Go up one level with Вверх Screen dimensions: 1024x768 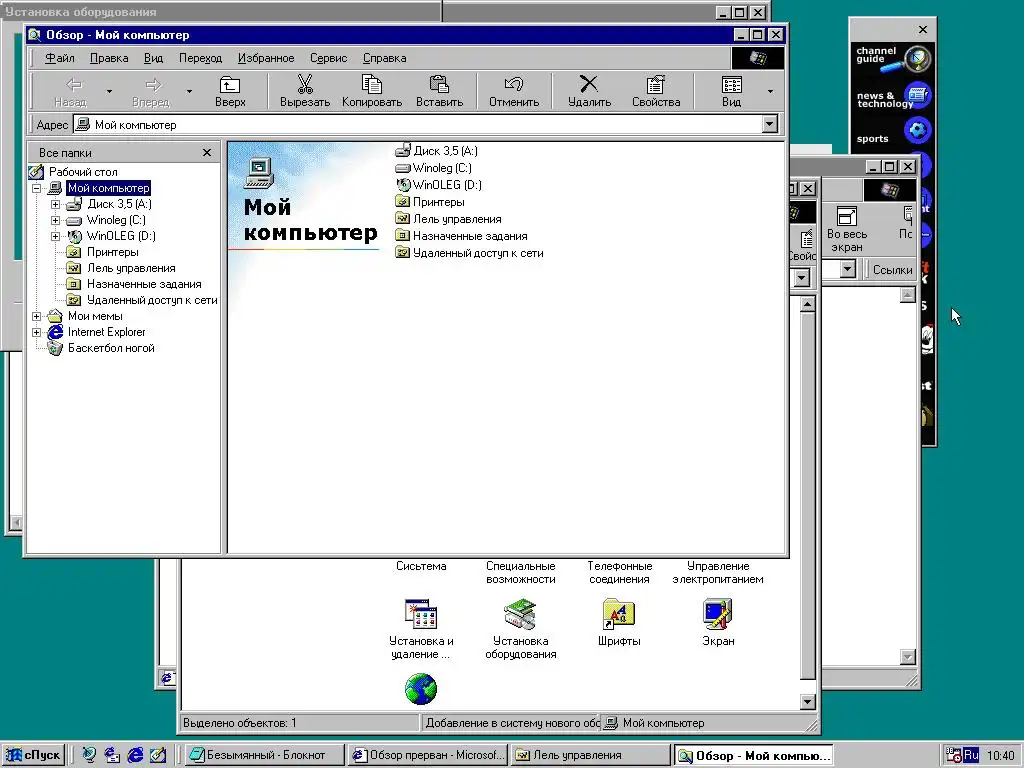[x=230, y=91]
